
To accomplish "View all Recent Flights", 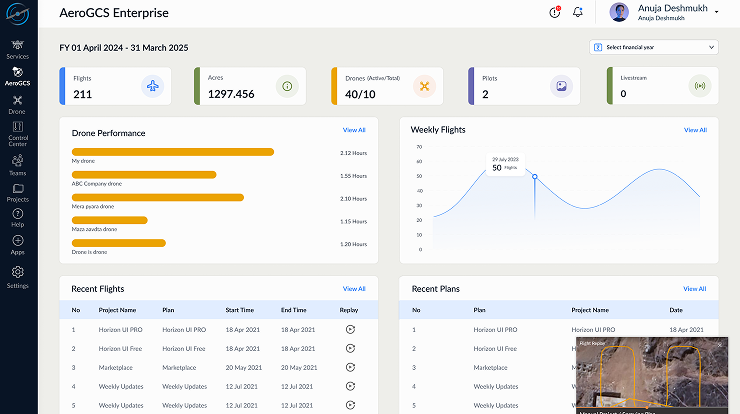I will click(354, 288).
